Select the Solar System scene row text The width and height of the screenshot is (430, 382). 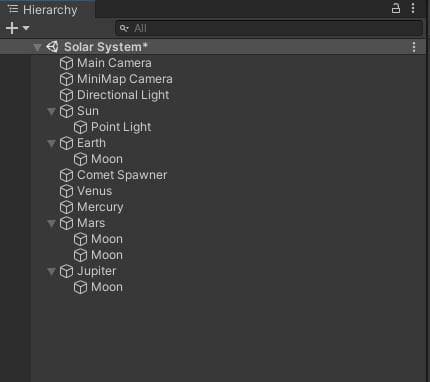106,47
